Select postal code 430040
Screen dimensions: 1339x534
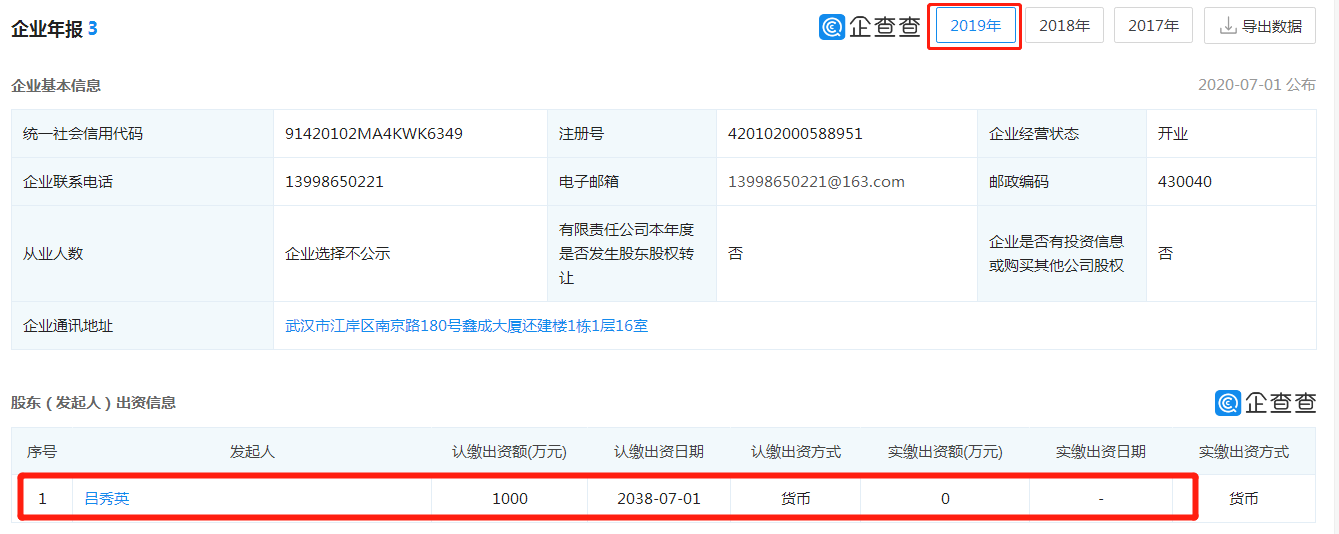pos(1185,182)
